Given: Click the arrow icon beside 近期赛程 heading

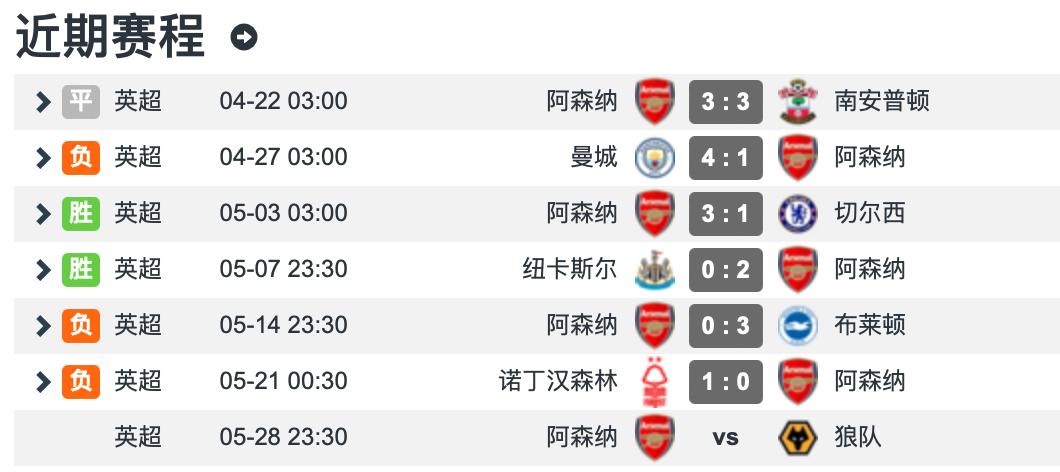Looking at the screenshot, I should click(244, 37).
